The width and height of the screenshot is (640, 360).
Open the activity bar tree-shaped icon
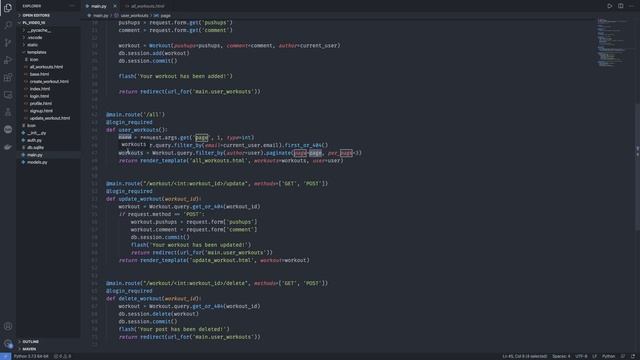click(8, 112)
